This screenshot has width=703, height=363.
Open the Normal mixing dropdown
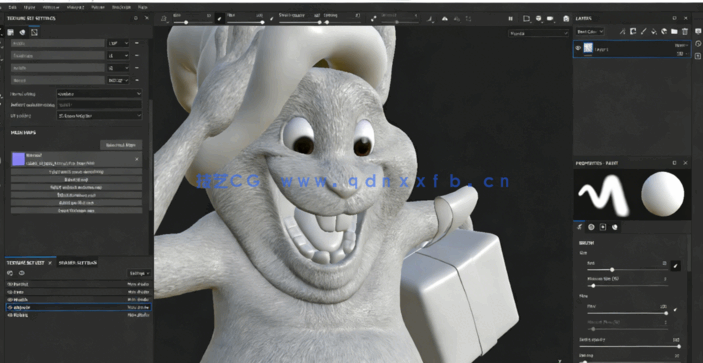click(x=99, y=94)
